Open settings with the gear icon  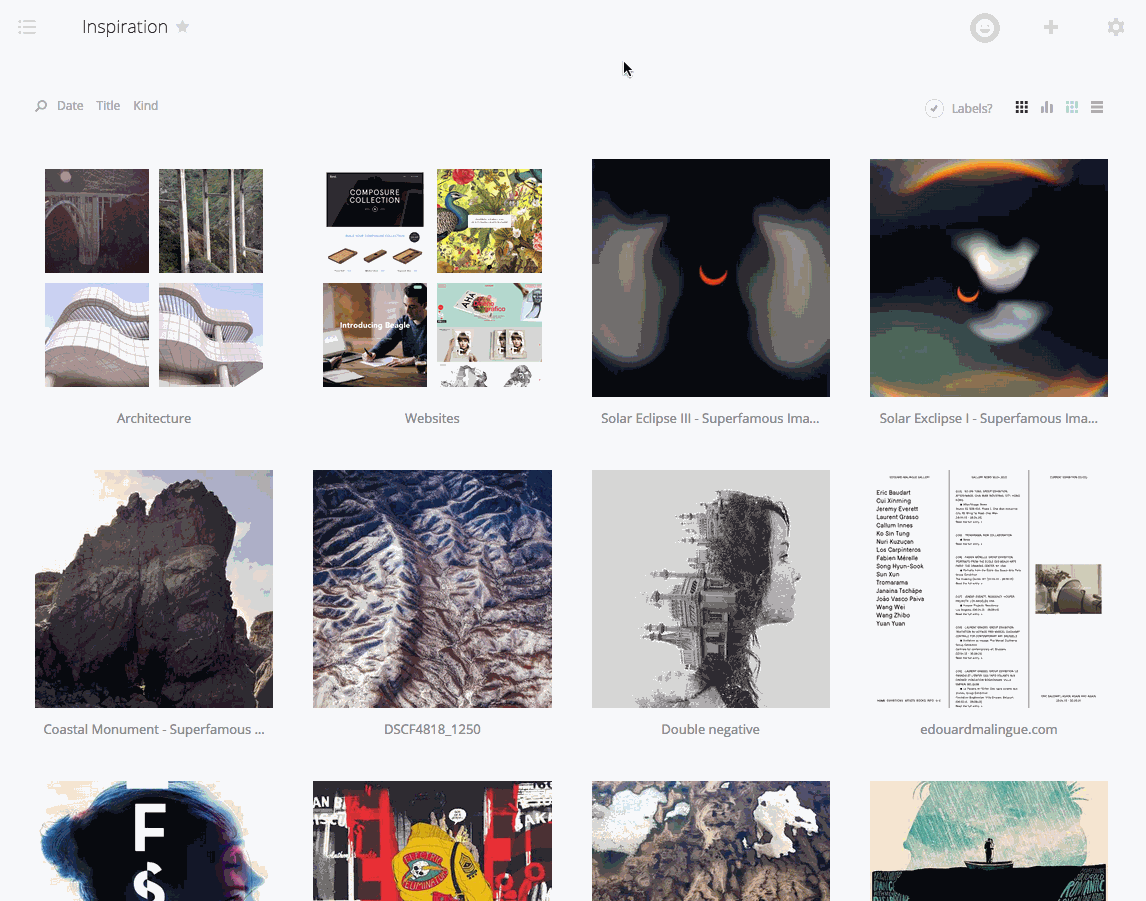click(x=1115, y=27)
